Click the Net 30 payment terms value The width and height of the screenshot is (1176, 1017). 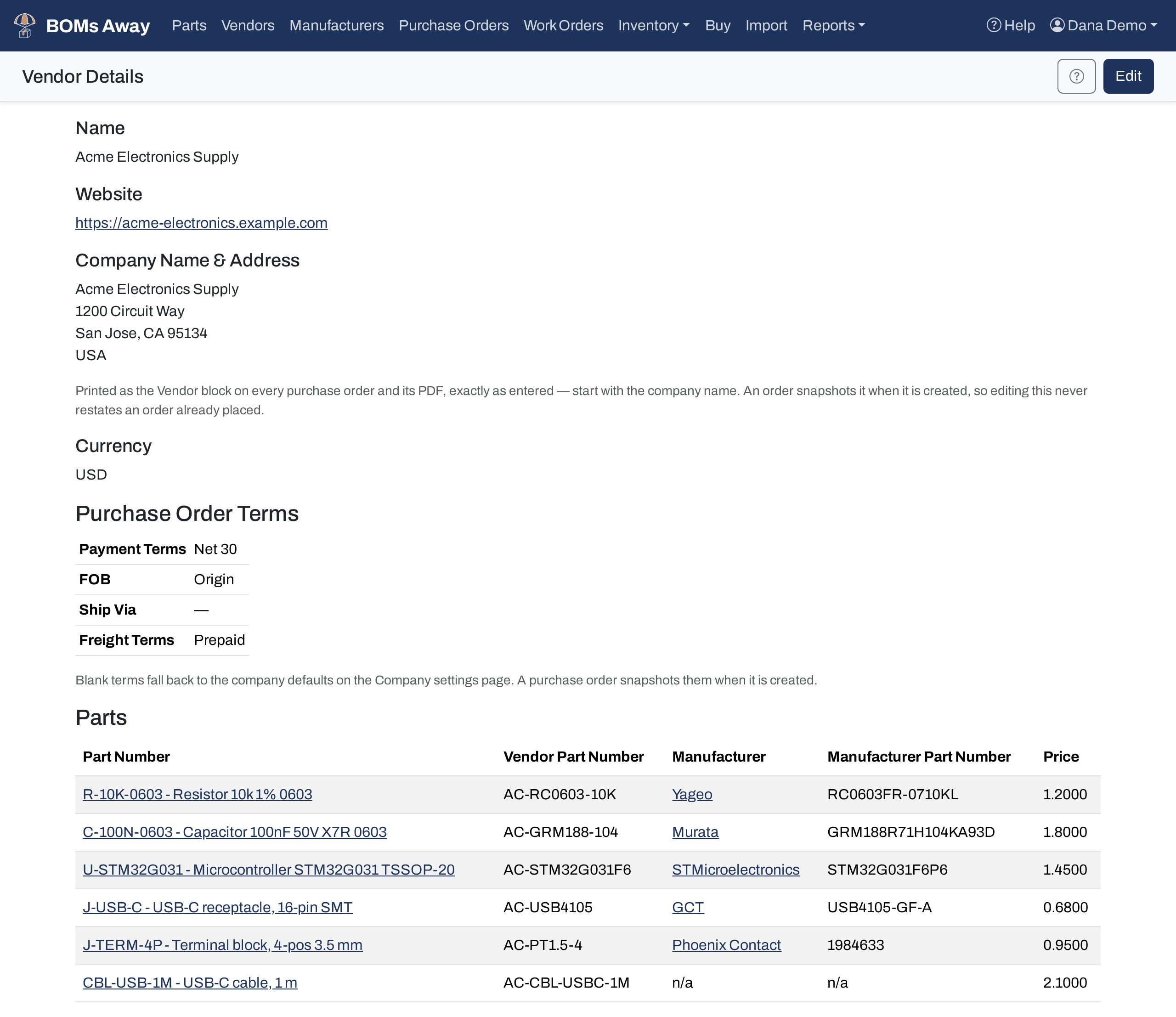pos(215,549)
